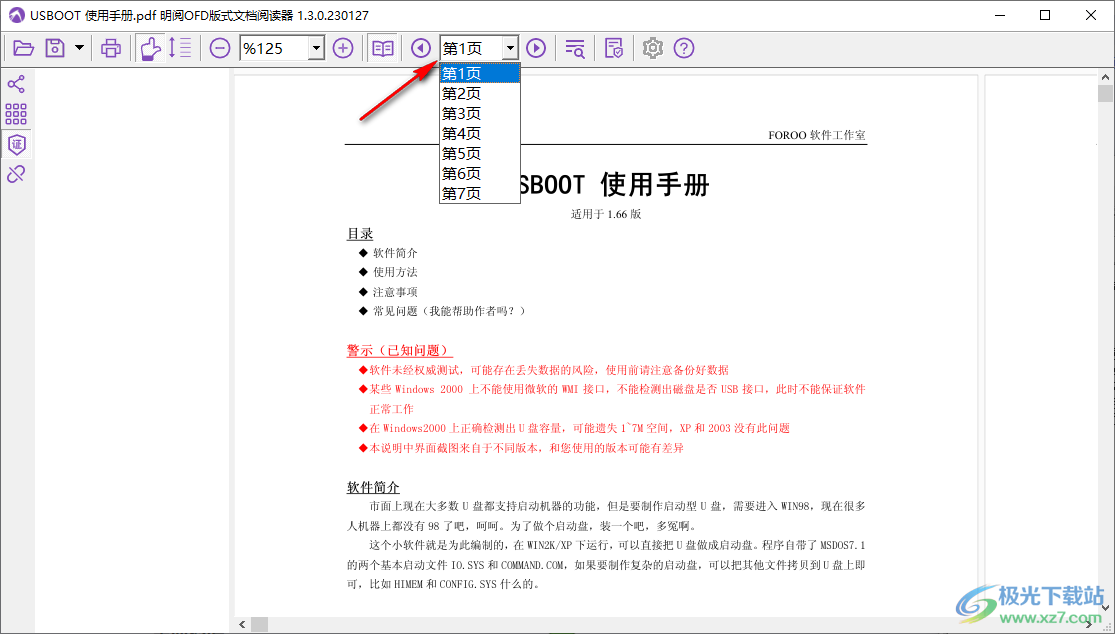Image resolution: width=1115 pixels, height=634 pixels.
Task: Go to the next page arrow
Action: tap(536, 48)
